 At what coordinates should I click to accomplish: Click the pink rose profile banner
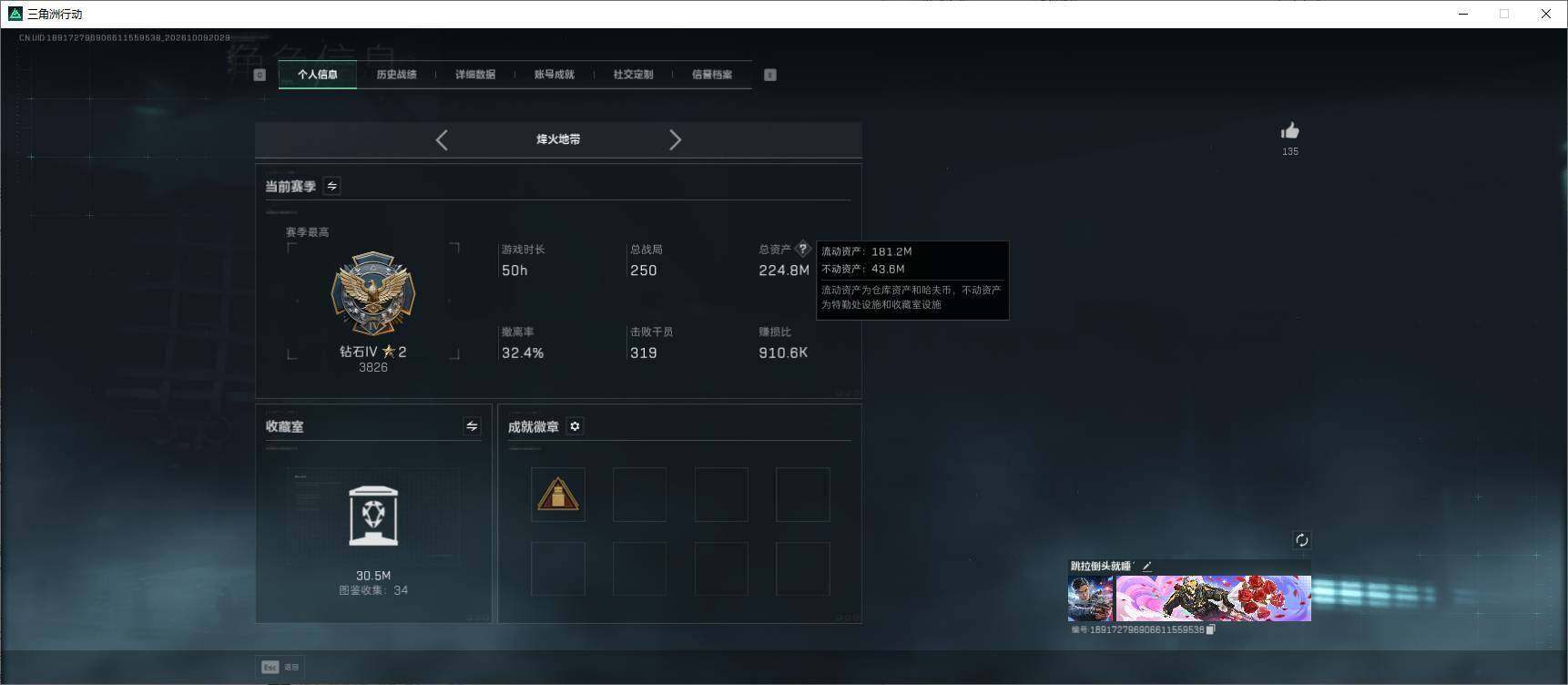click(x=1214, y=598)
